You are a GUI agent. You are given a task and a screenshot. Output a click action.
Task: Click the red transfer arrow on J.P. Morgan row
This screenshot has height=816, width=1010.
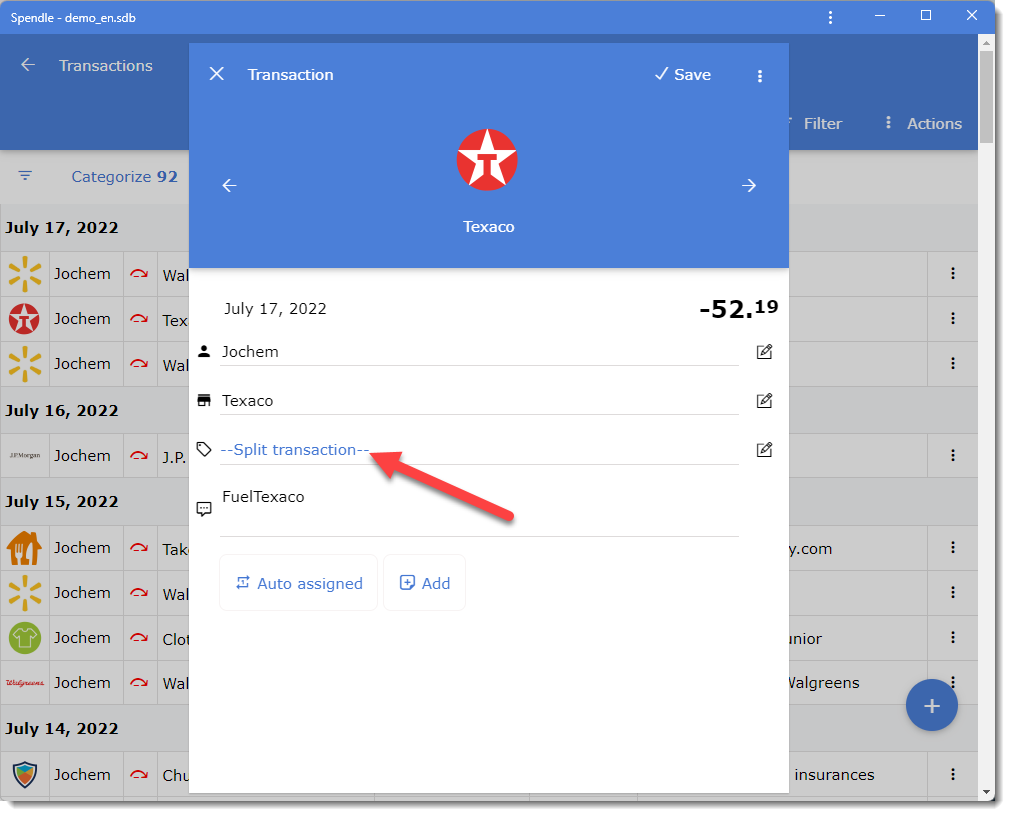point(139,455)
